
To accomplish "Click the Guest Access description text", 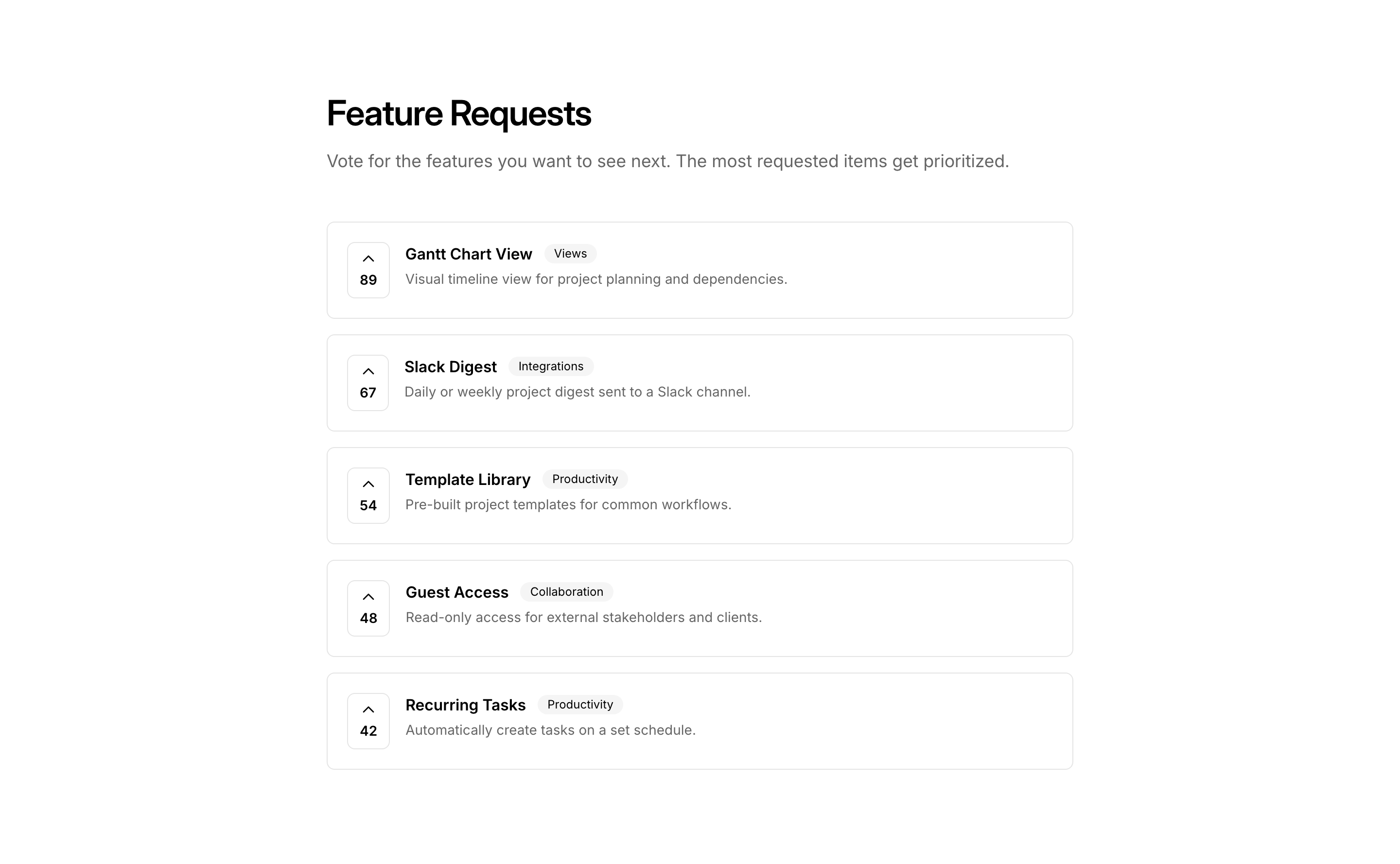I will (x=583, y=618).
